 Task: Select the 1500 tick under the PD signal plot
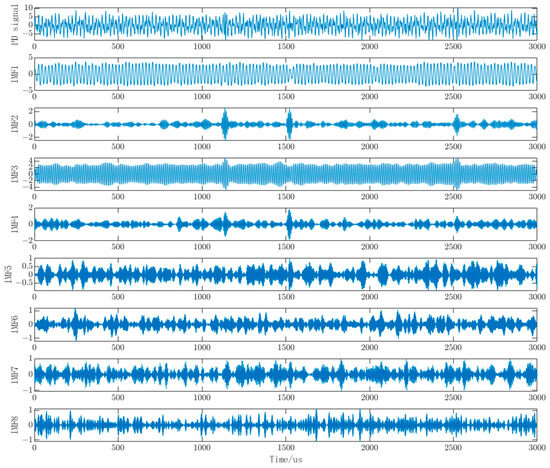[x=286, y=46]
